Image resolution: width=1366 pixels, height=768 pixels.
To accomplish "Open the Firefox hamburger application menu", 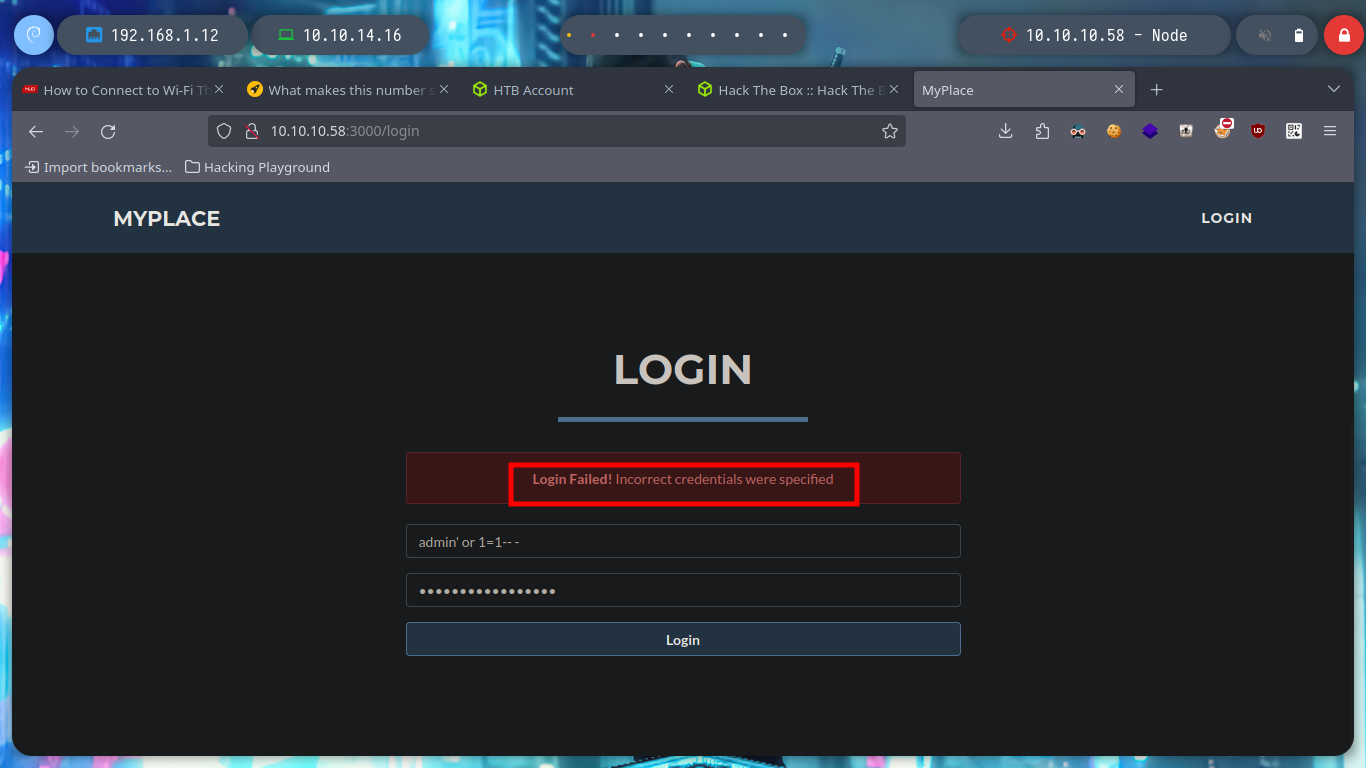I will (x=1330, y=131).
